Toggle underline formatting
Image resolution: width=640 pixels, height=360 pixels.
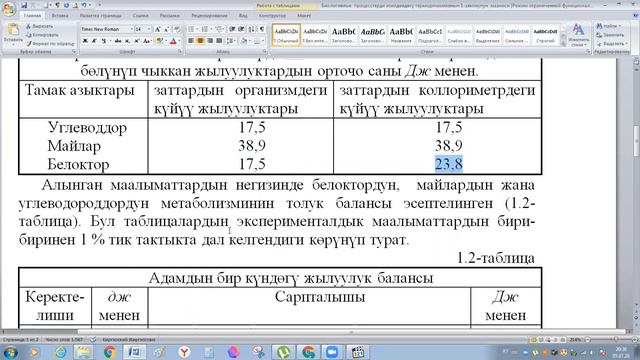coord(104,41)
